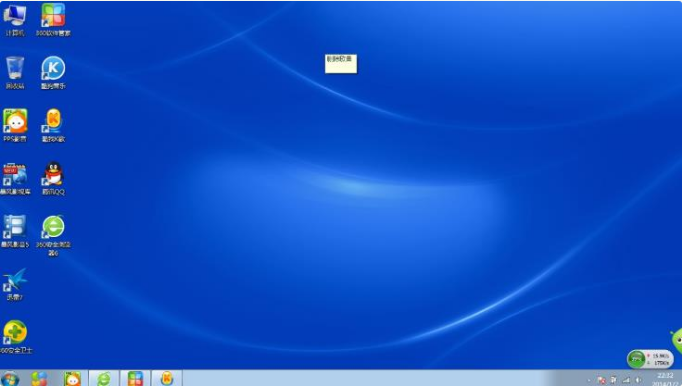682x386 pixels.
Task: Select the Xunlei 7 hummingbird shortcut
Action: click(15, 284)
